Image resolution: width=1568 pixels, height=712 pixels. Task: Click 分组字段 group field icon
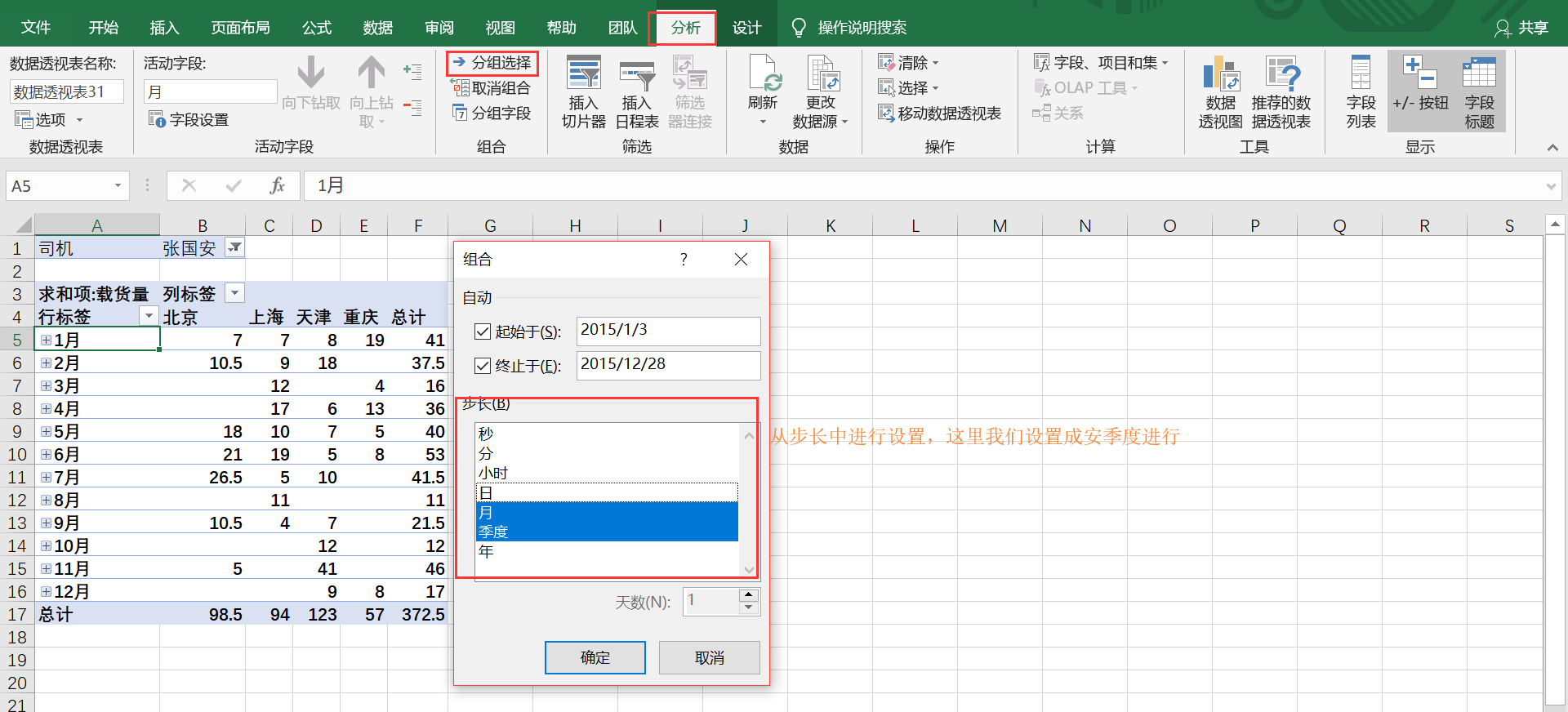click(x=461, y=113)
